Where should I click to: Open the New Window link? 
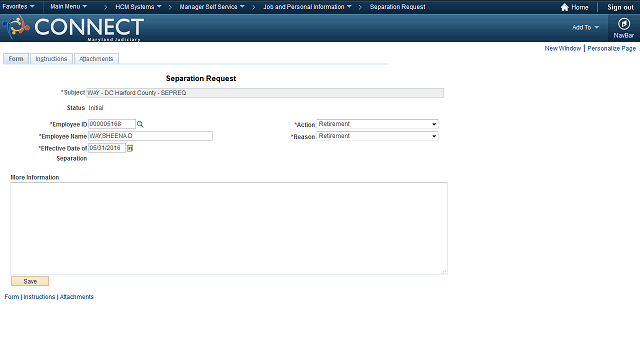pos(562,48)
